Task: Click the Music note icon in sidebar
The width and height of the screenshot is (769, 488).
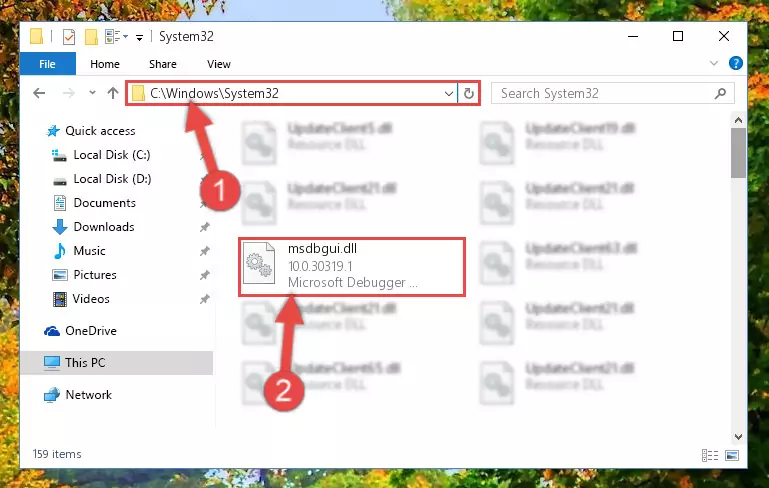Action: point(59,251)
